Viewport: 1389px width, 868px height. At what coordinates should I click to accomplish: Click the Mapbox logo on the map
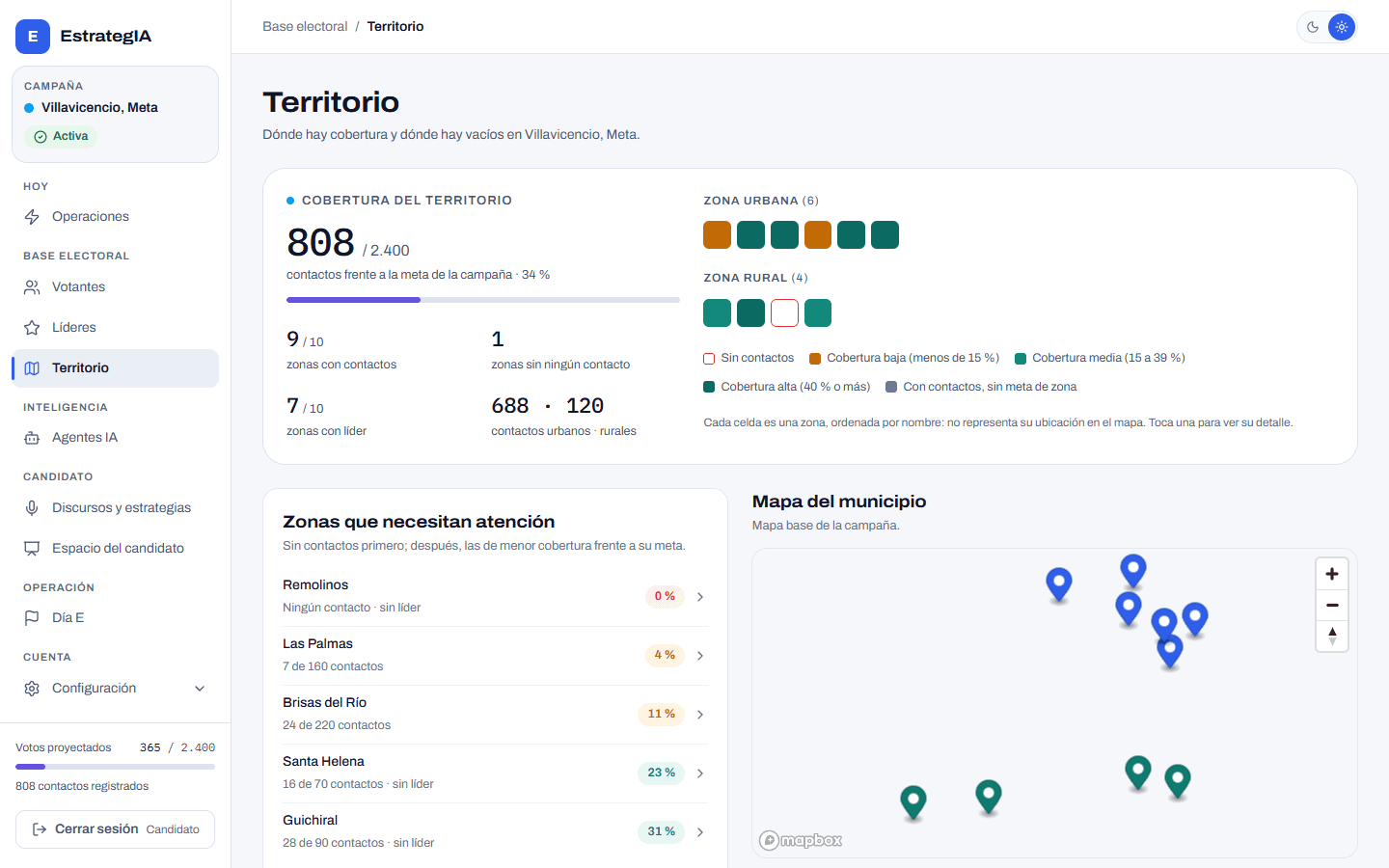(801, 841)
